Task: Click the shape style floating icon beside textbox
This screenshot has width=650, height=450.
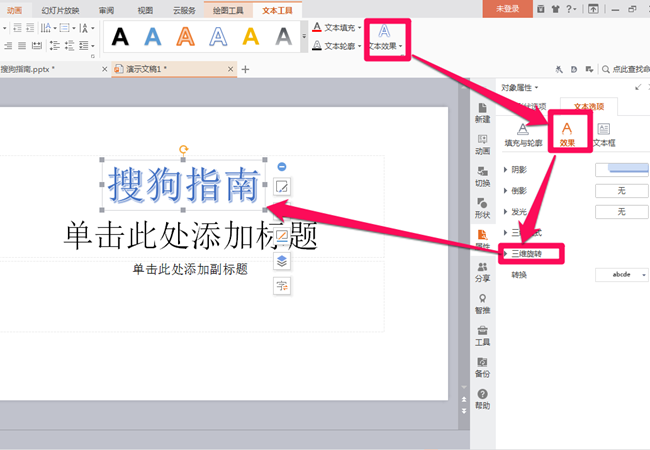Action: pyautogui.click(x=282, y=186)
